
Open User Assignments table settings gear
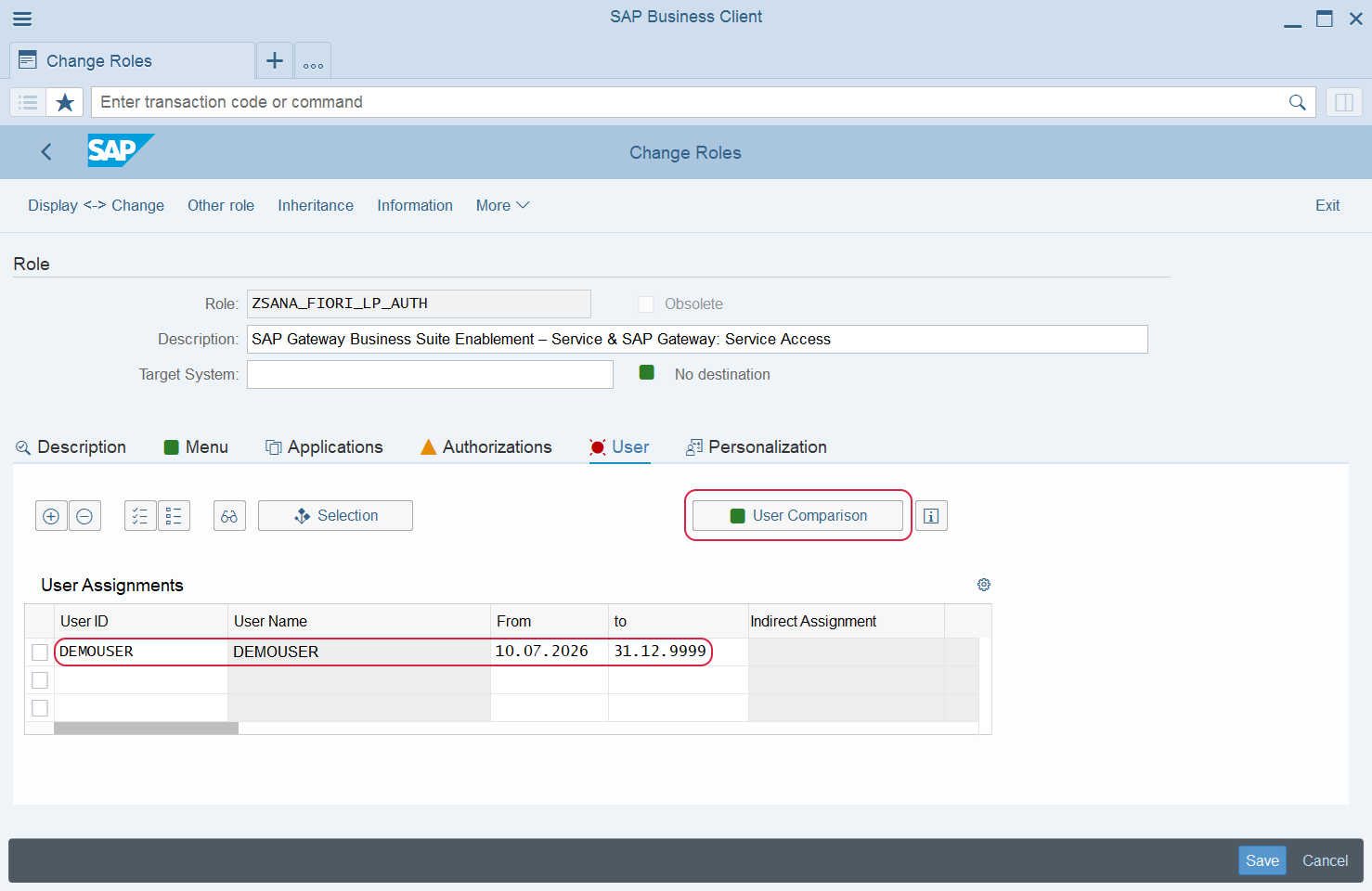tap(984, 585)
